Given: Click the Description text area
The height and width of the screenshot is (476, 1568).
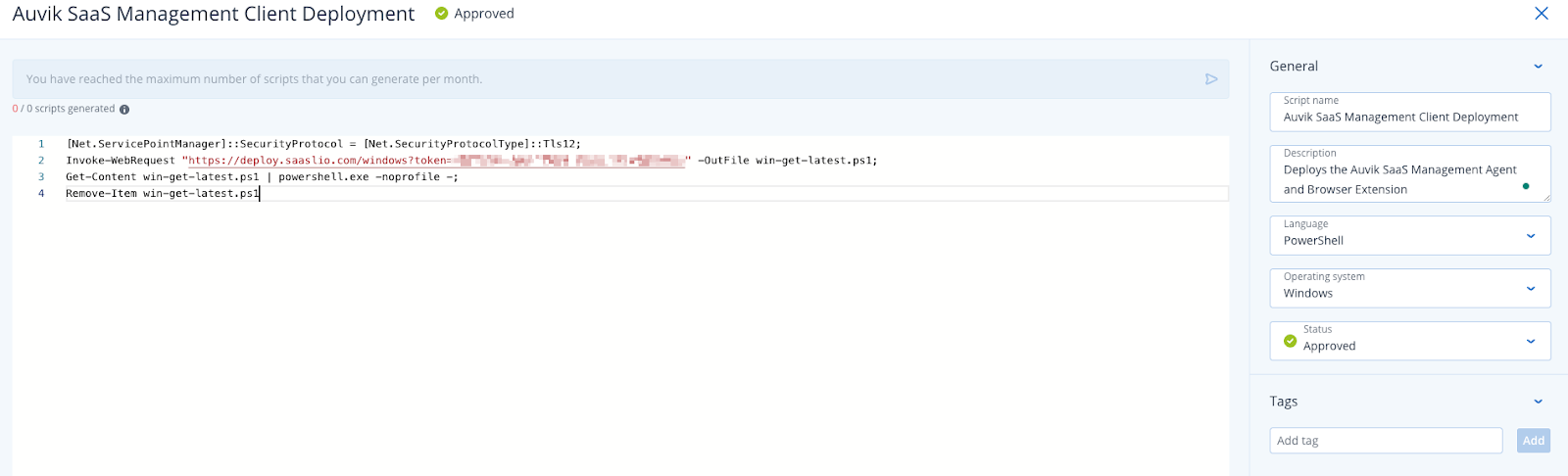Looking at the screenshot, I should point(1410,173).
